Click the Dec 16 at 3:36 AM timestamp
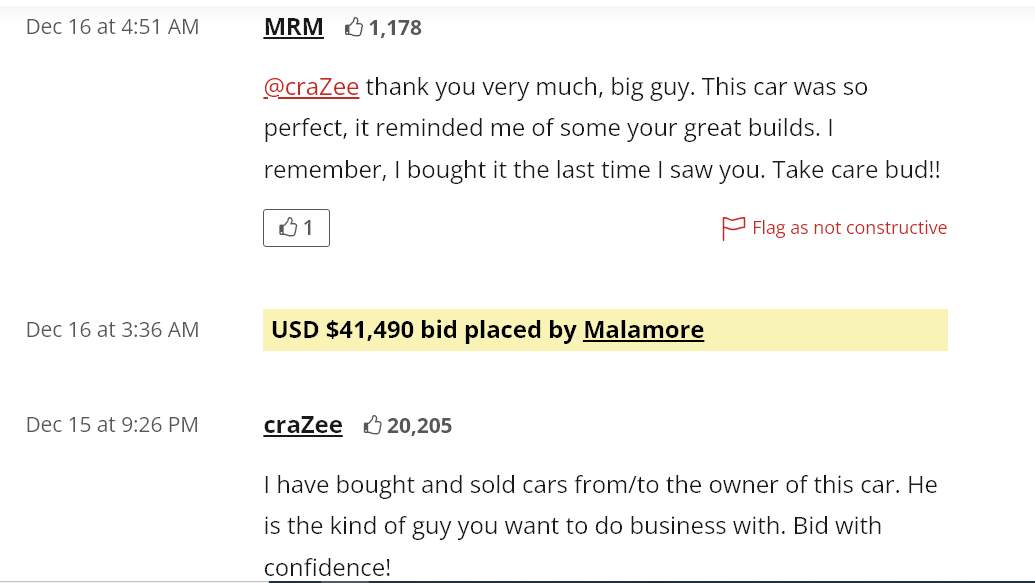Viewport: 1035px width, 583px height. pyautogui.click(x=112, y=330)
